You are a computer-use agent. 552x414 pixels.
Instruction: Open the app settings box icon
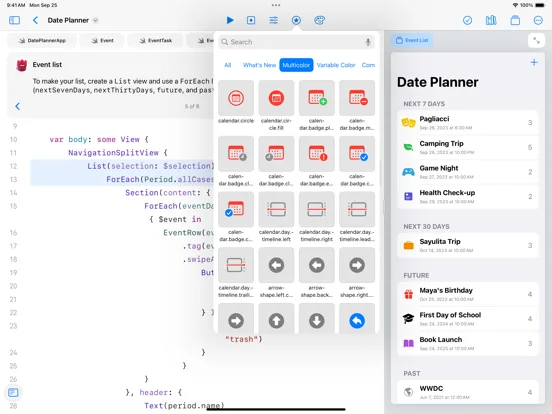pyautogui.click(x=515, y=20)
